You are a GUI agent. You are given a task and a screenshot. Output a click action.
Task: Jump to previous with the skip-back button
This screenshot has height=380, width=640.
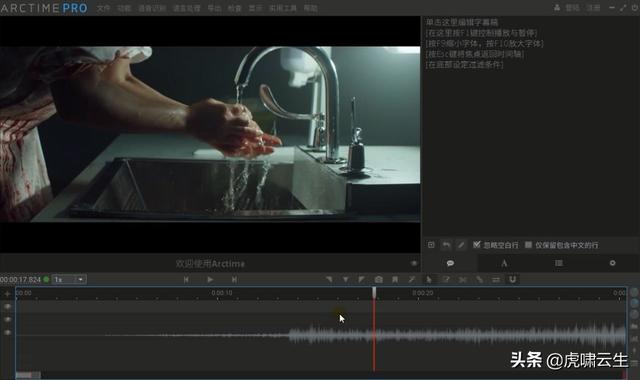(x=186, y=280)
